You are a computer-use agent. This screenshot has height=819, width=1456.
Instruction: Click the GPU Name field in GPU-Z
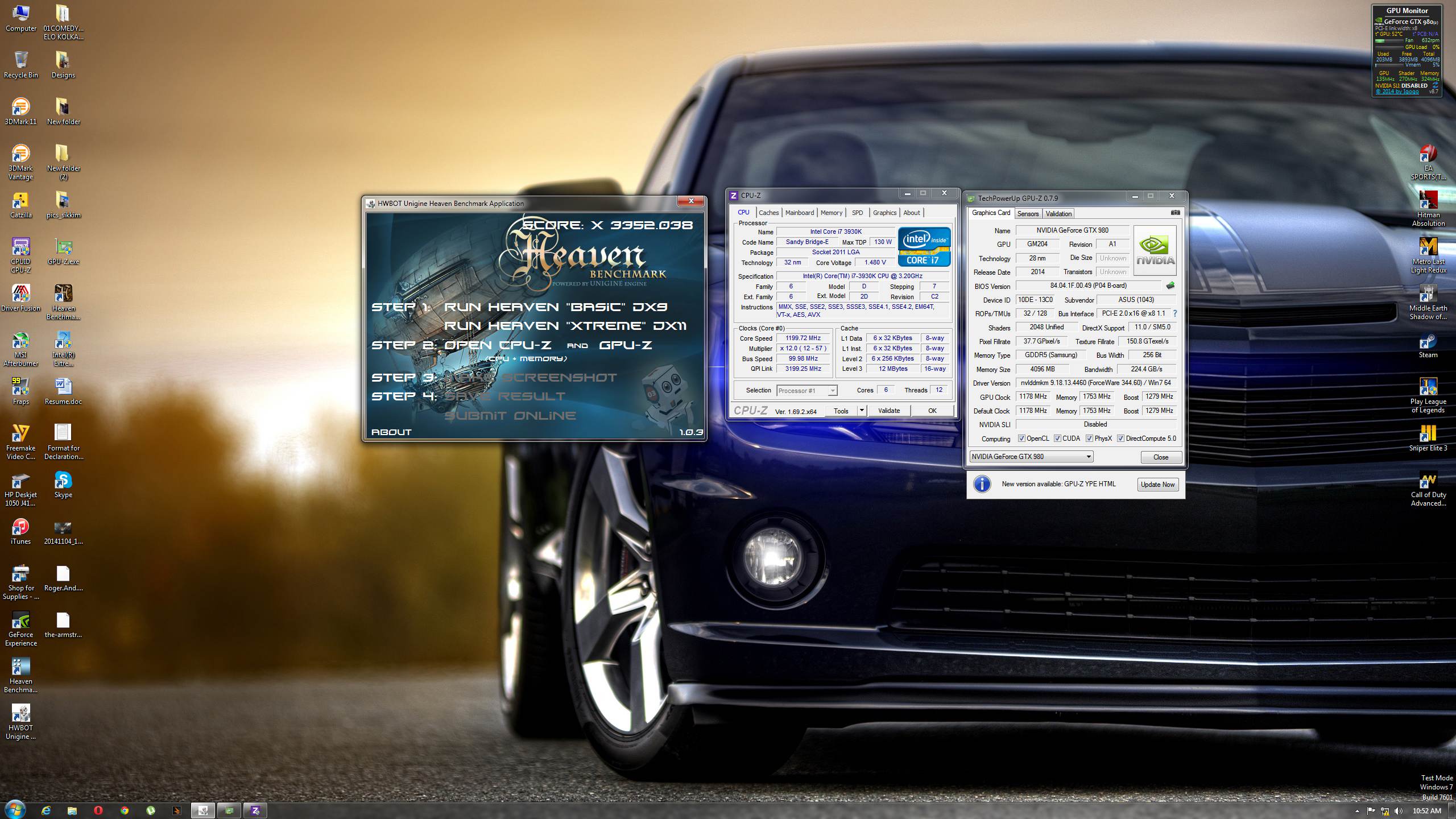(1073, 230)
